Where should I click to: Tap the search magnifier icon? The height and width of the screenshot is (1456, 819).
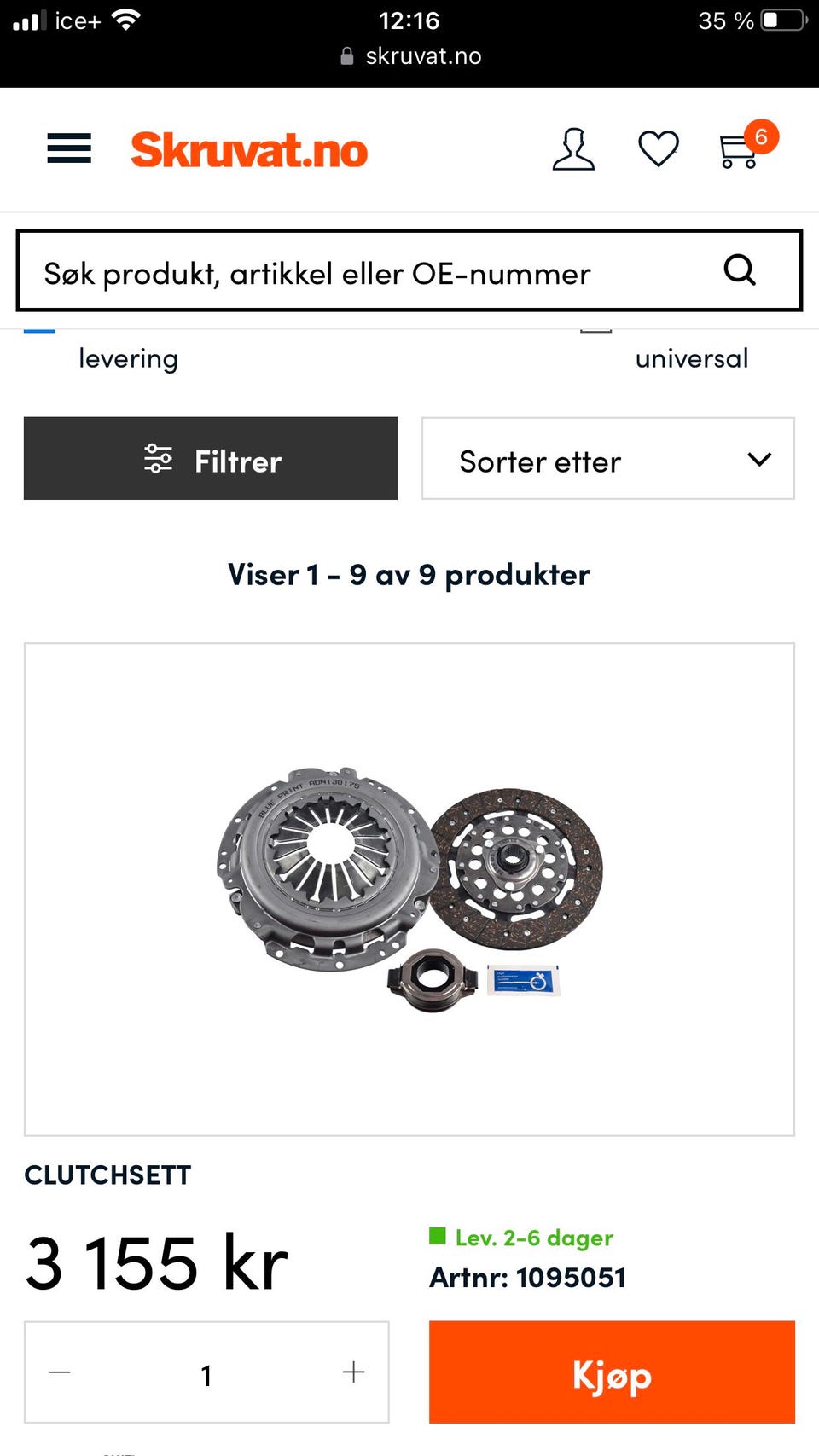coord(740,270)
